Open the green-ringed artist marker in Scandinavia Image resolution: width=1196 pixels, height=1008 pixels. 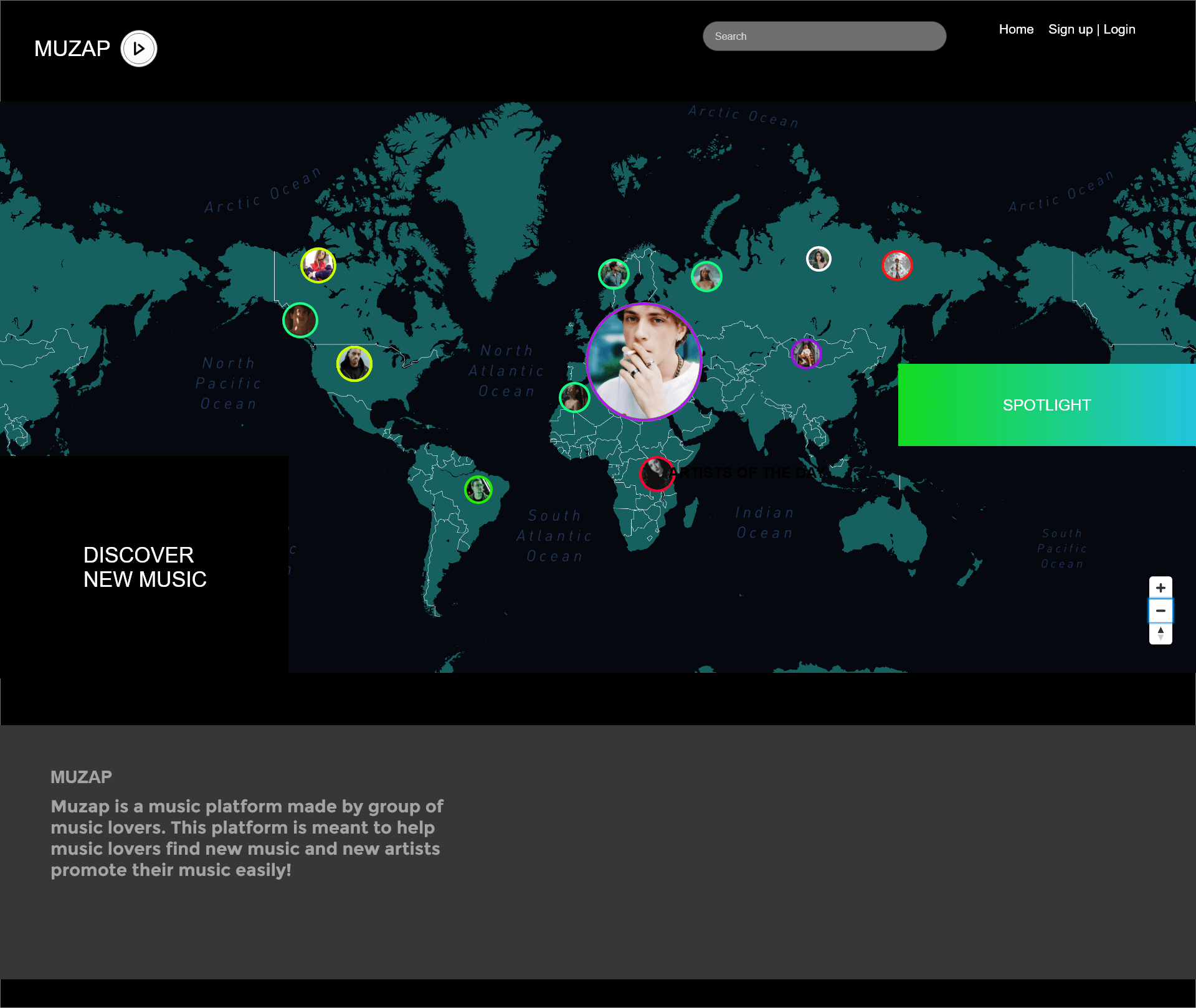614,273
